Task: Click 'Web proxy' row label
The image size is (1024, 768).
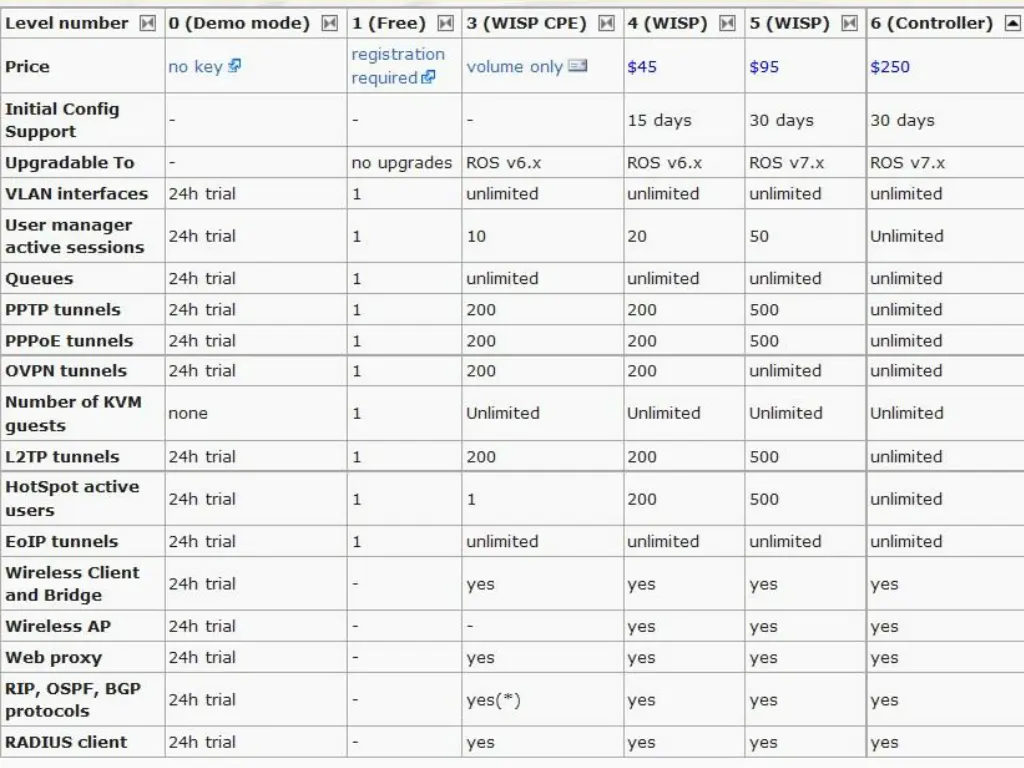Action: 54,658
